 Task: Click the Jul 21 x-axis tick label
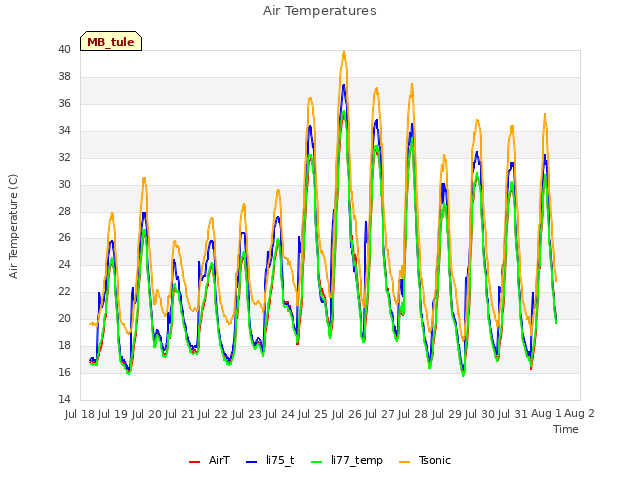(x=180, y=414)
